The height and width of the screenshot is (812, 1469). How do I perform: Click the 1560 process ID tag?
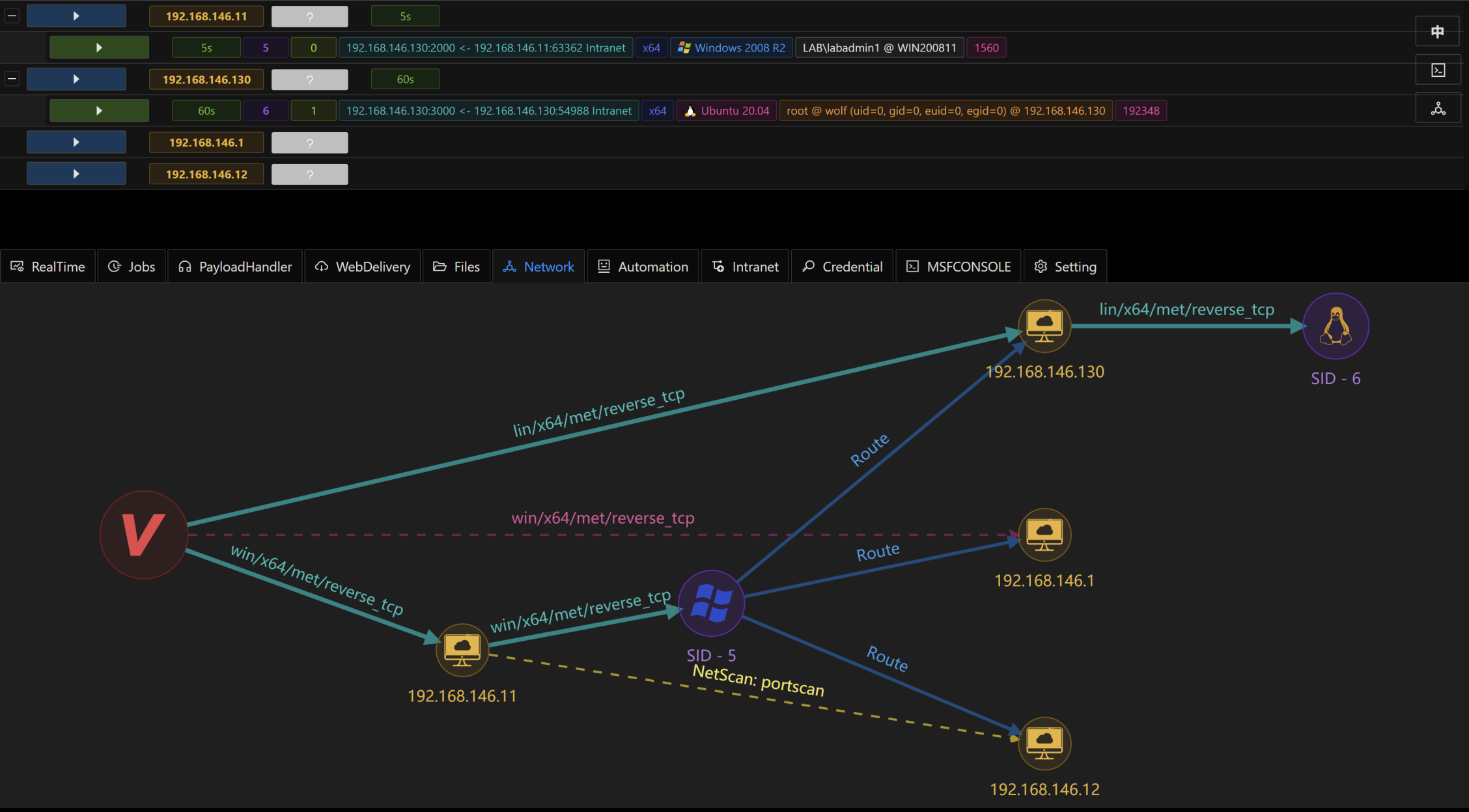(986, 48)
